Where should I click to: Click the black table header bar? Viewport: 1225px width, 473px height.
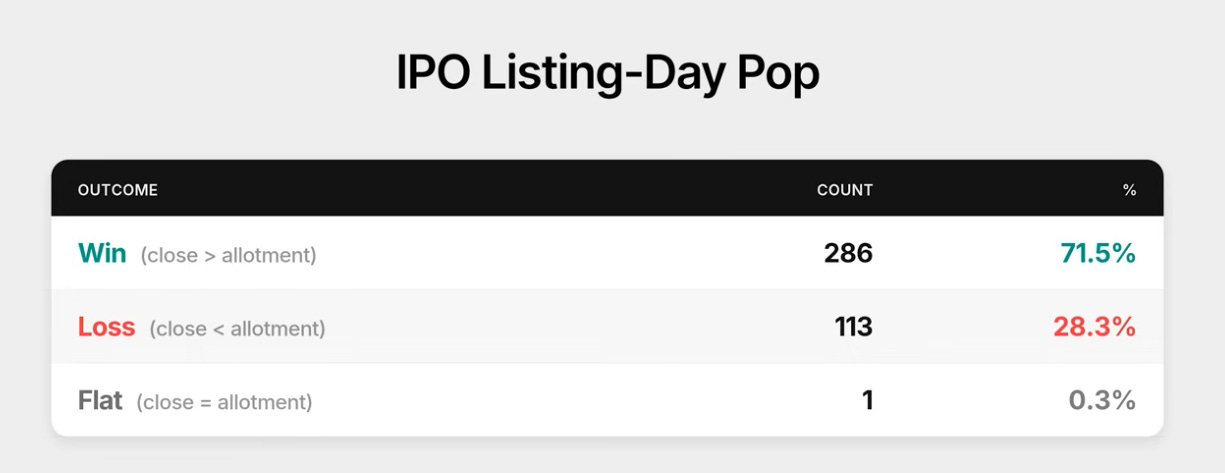click(x=608, y=189)
